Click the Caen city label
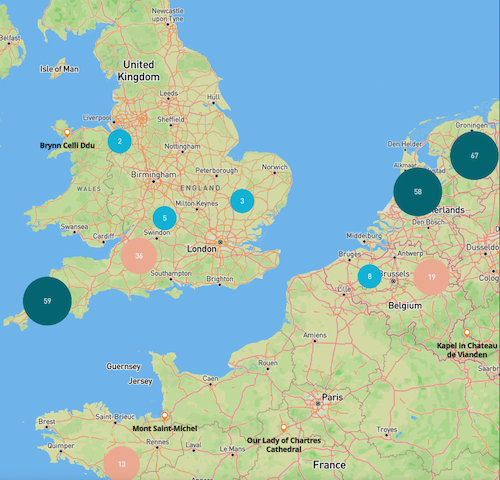The image size is (500, 480). pyautogui.click(x=211, y=379)
